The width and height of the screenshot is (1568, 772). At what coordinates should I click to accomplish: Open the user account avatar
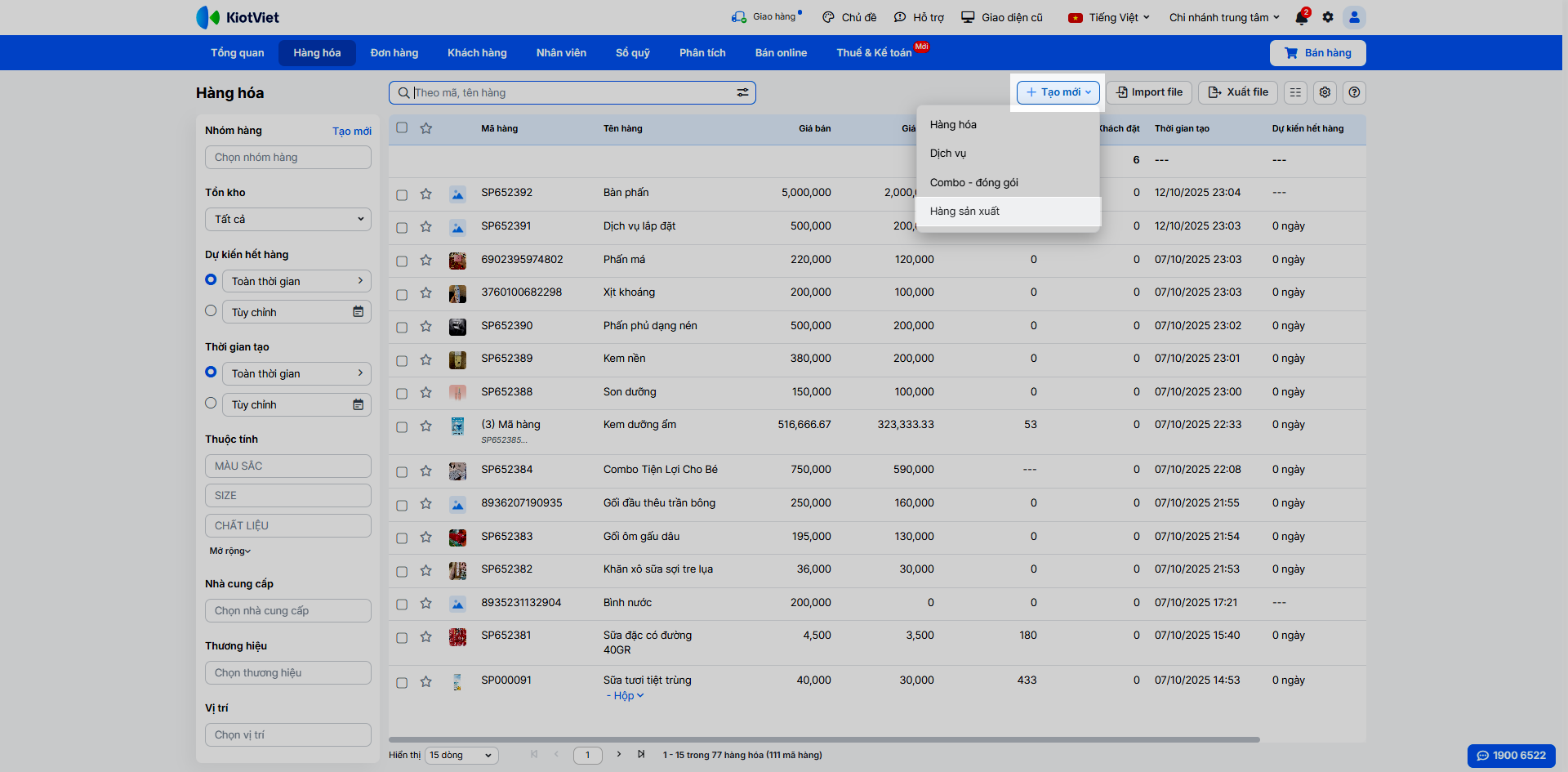(1354, 17)
